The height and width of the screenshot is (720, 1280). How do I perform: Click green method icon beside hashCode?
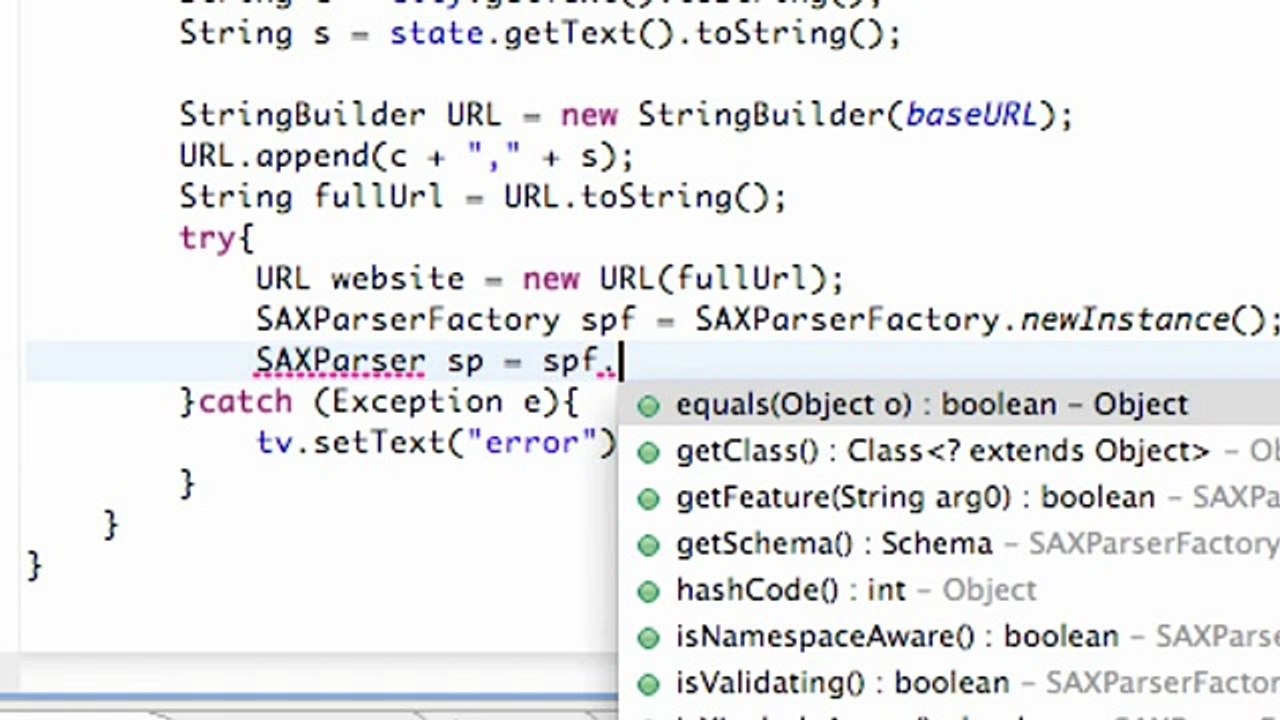click(x=649, y=591)
